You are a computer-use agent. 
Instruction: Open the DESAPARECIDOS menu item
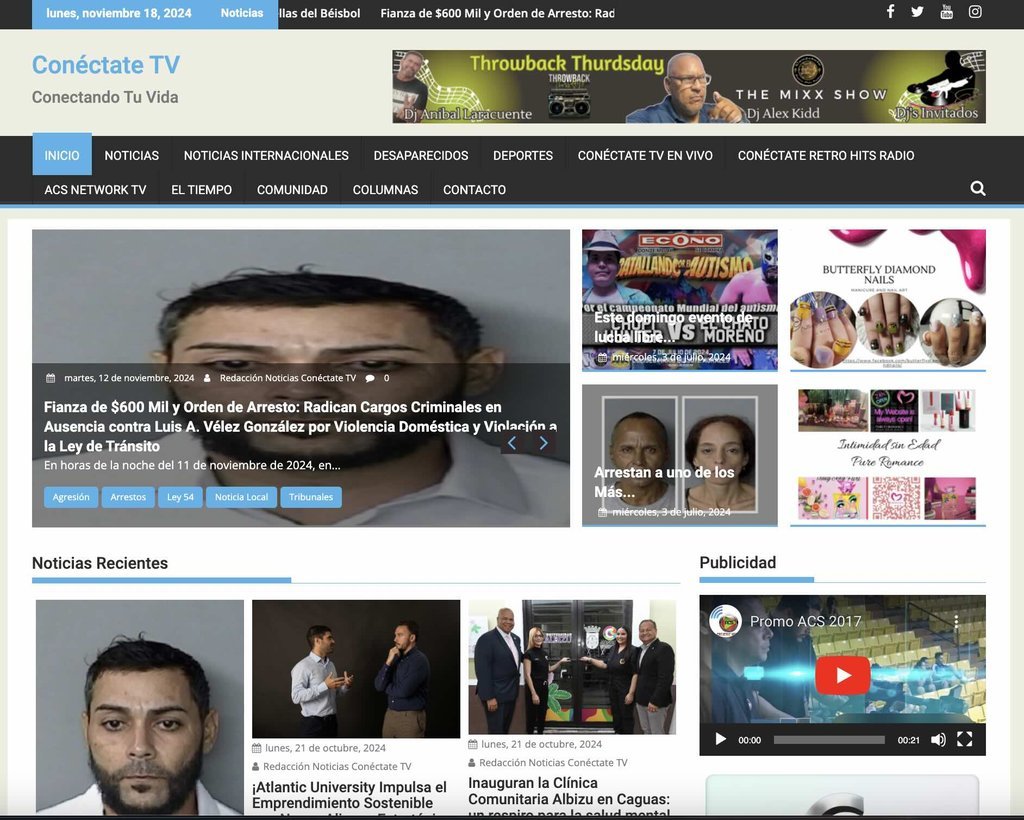pos(421,155)
